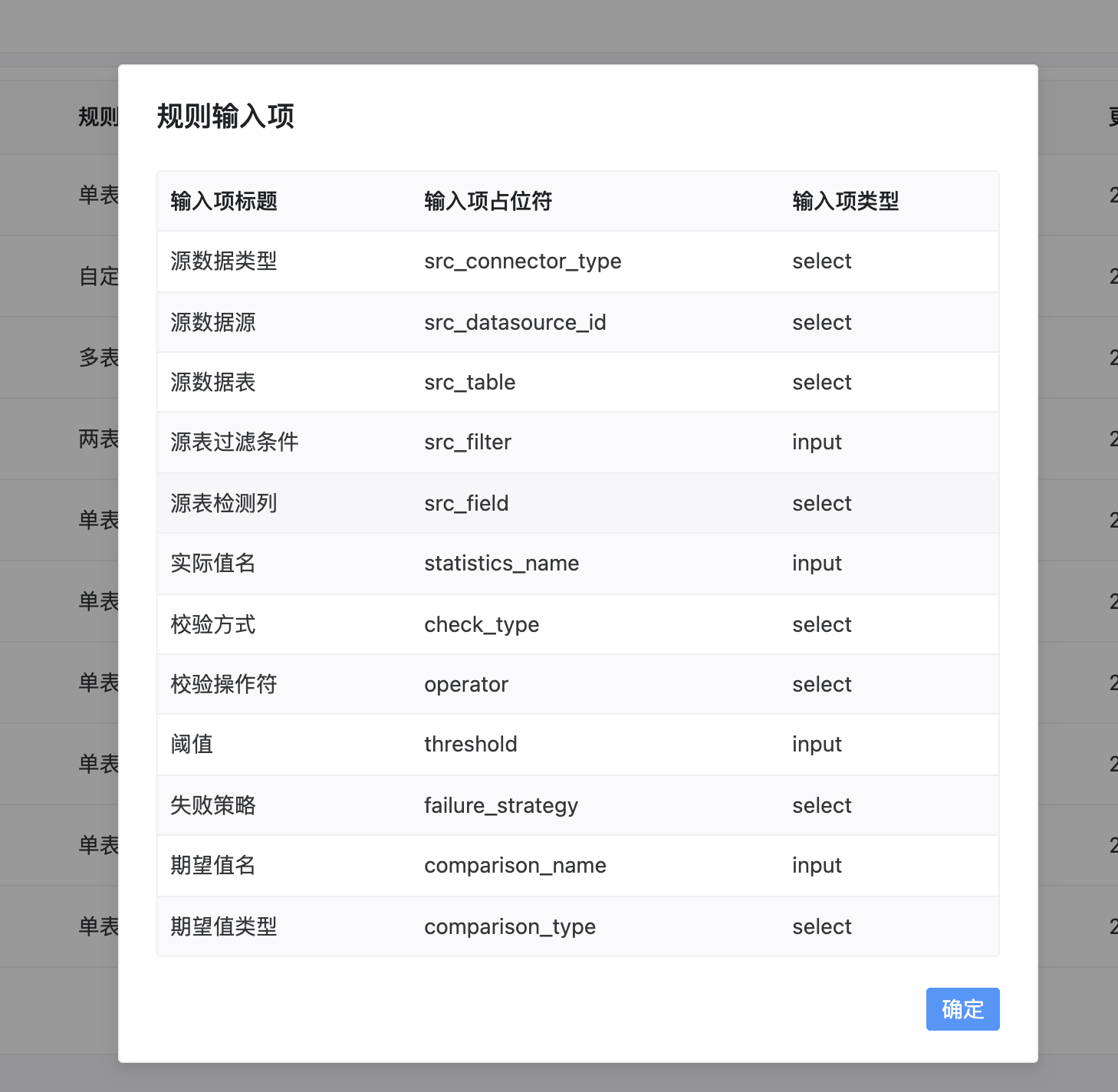
Task: Click select type in src_connector_type row
Action: point(822,261)
